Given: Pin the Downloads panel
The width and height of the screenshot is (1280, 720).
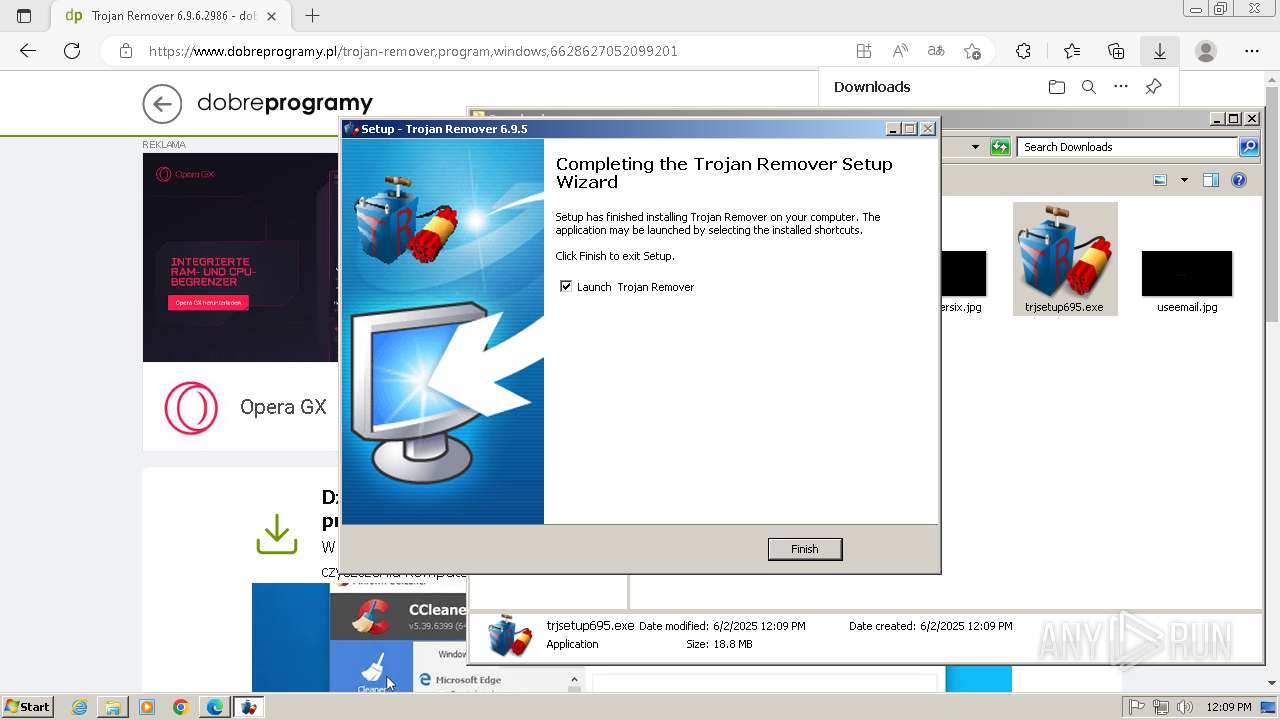Looking at the screenshot, I should coord(1153,87).
